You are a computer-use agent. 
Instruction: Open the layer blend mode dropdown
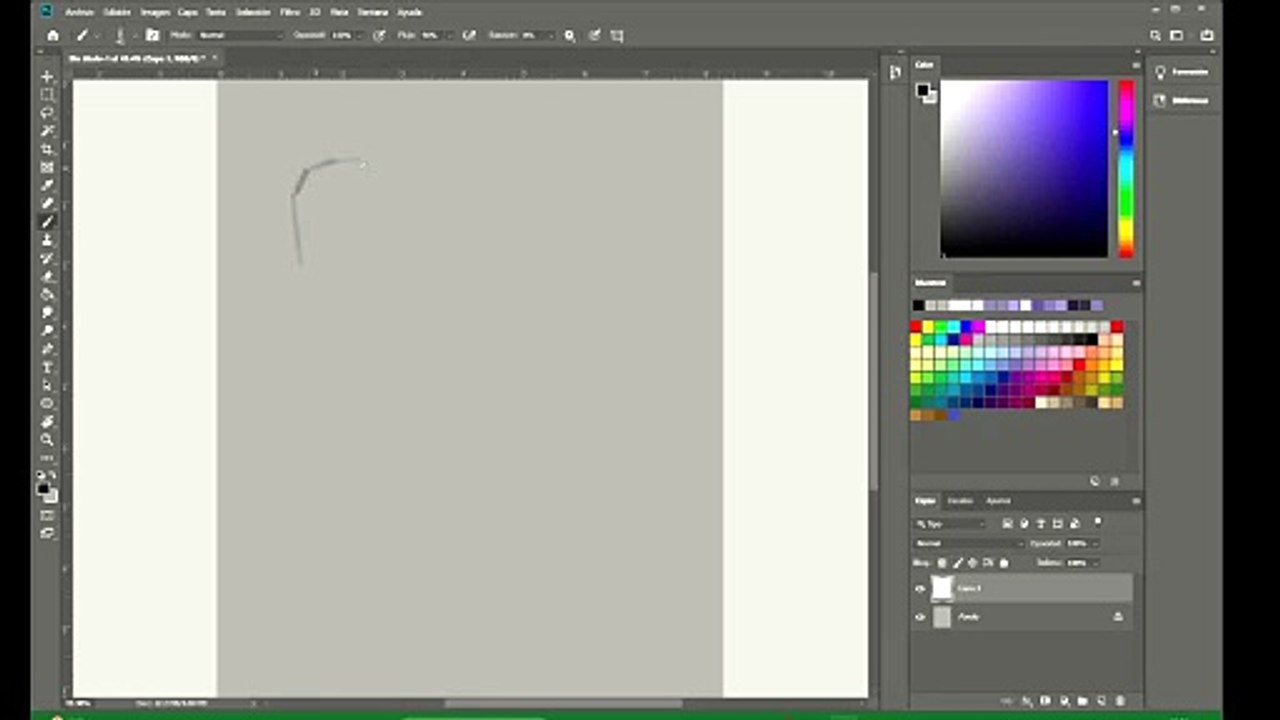coord(969,543)
